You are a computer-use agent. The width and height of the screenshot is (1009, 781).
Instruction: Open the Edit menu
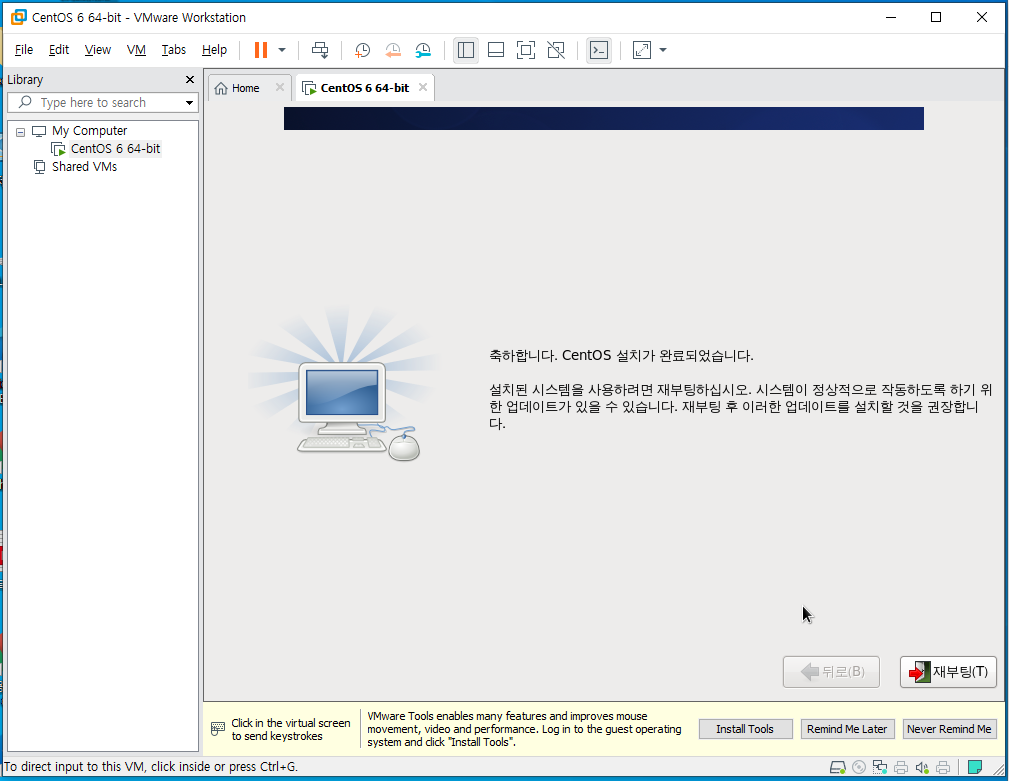(59, 50)
